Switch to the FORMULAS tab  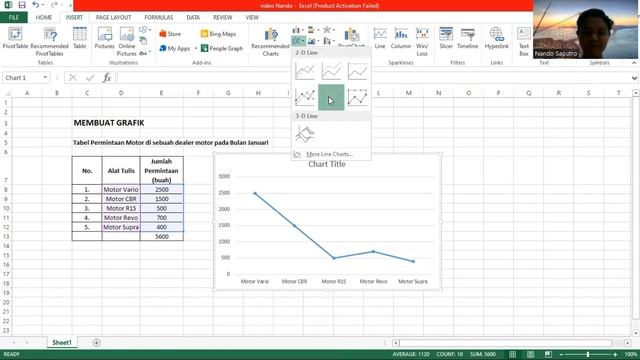click(159, 18)
